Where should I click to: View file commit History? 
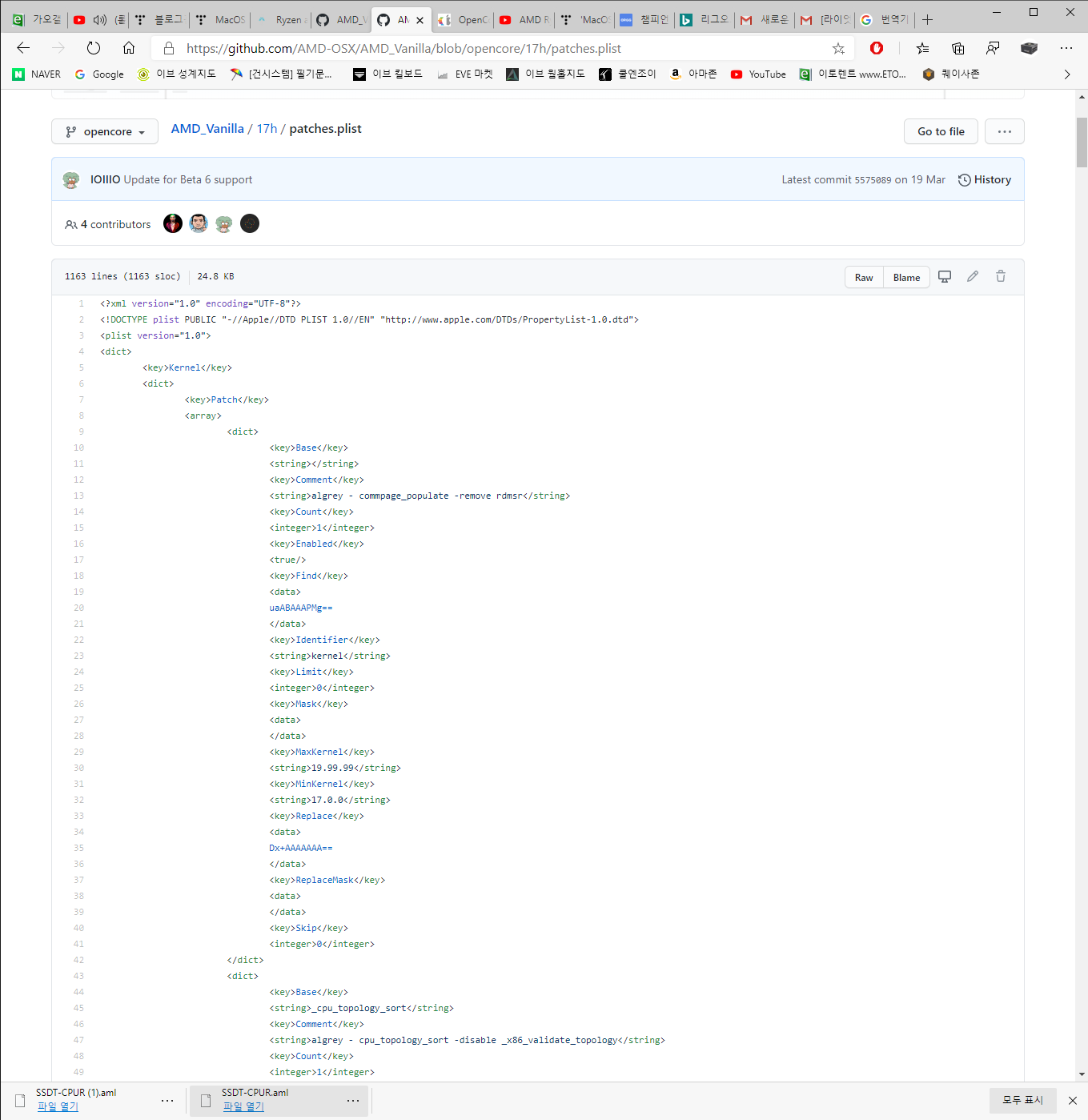click(985, 179)
